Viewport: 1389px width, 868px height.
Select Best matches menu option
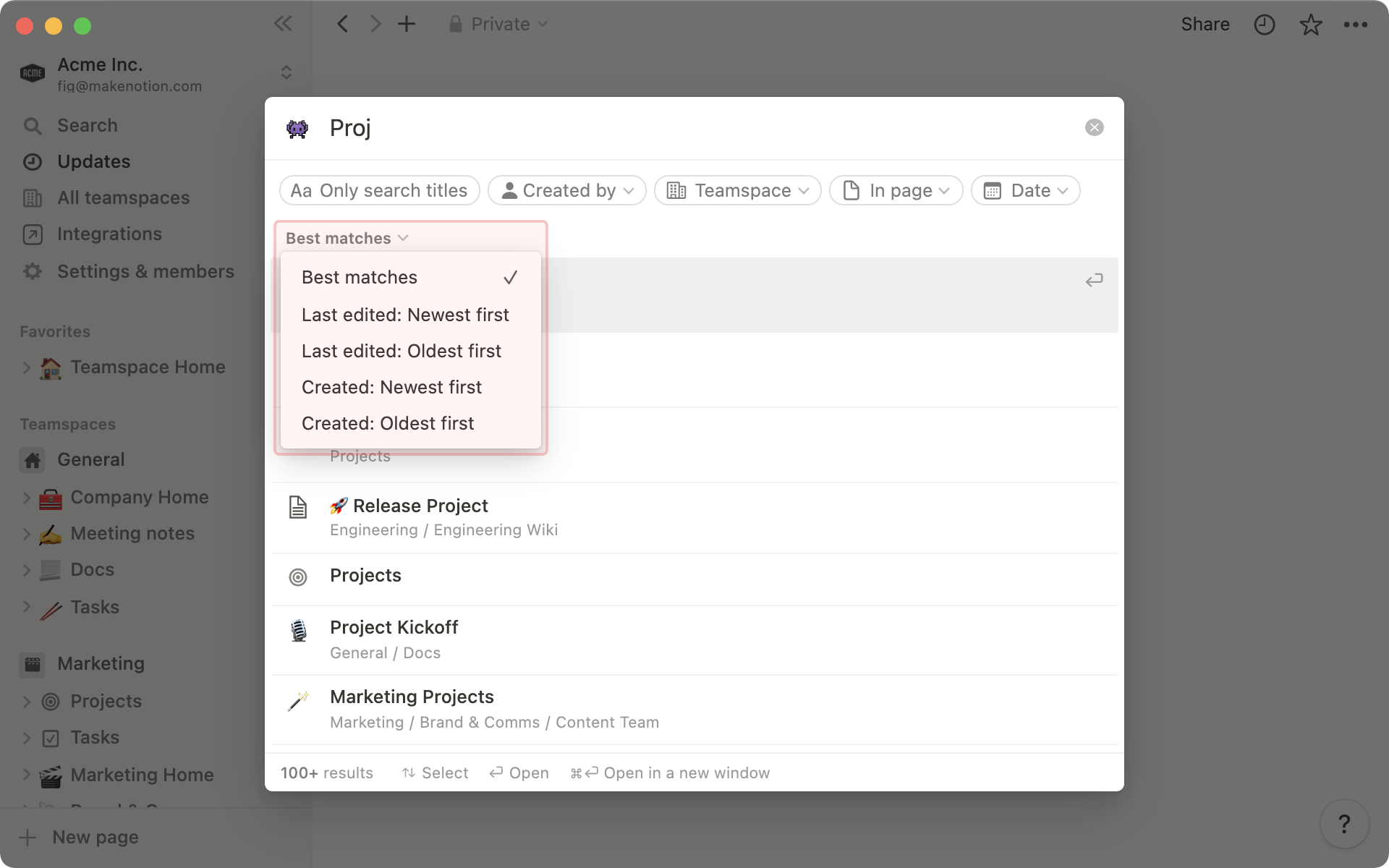pyautogui.click(x=410, y=277)
